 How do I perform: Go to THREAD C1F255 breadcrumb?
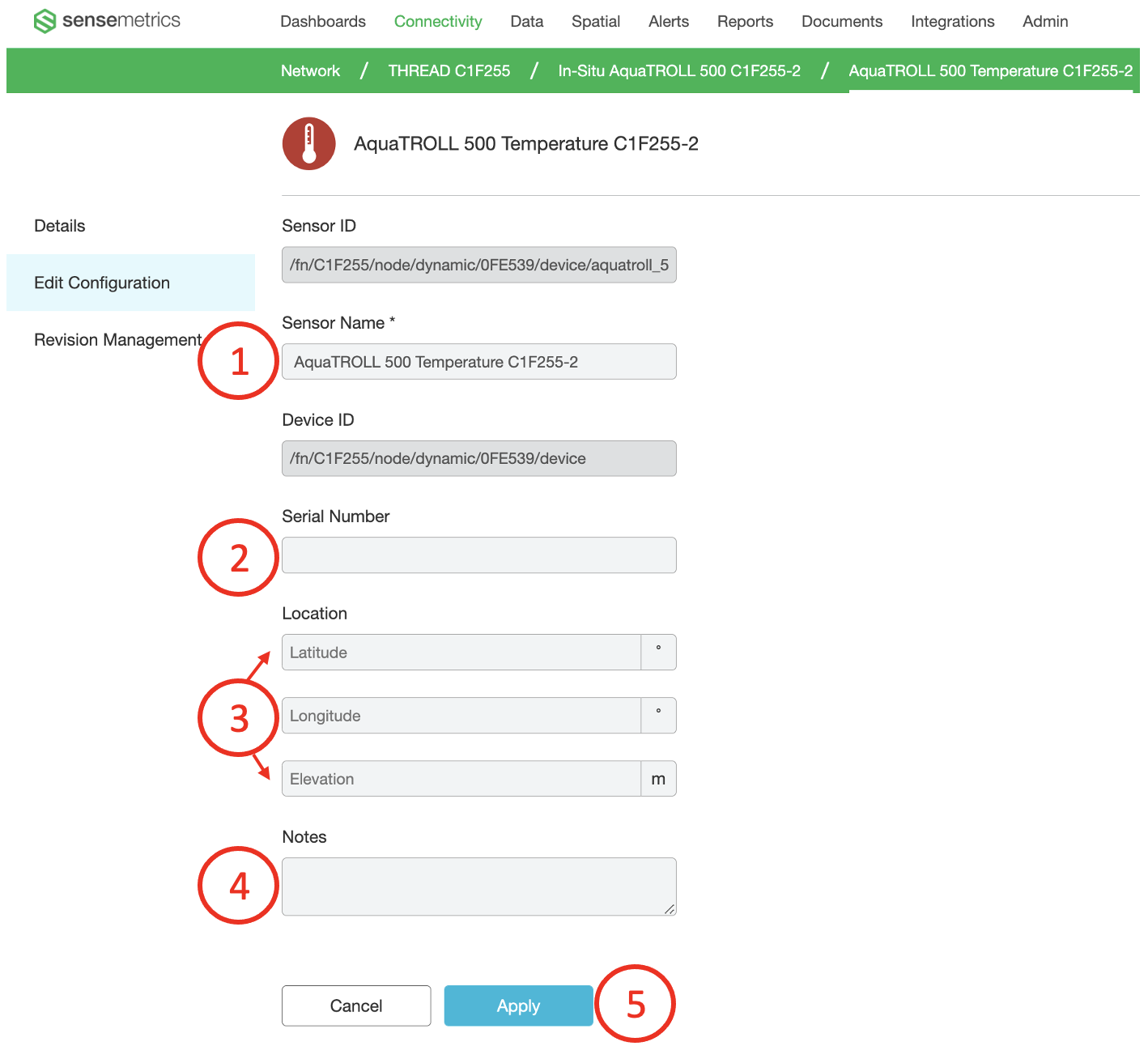(449, 70)
